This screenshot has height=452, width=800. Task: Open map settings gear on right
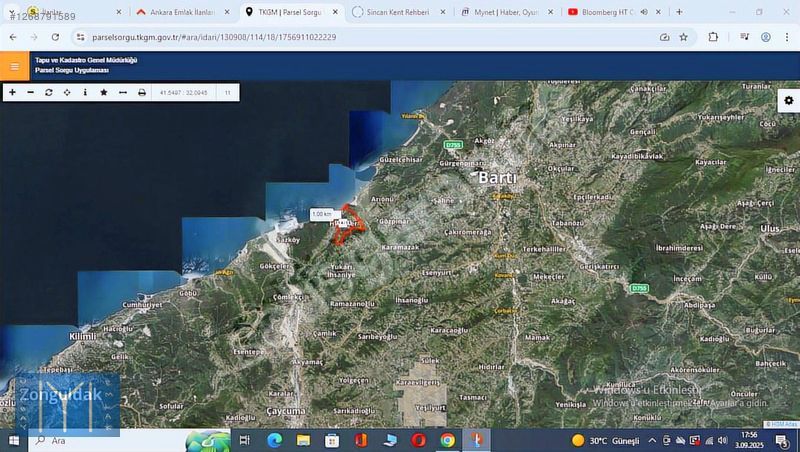[x=788, y=100]
